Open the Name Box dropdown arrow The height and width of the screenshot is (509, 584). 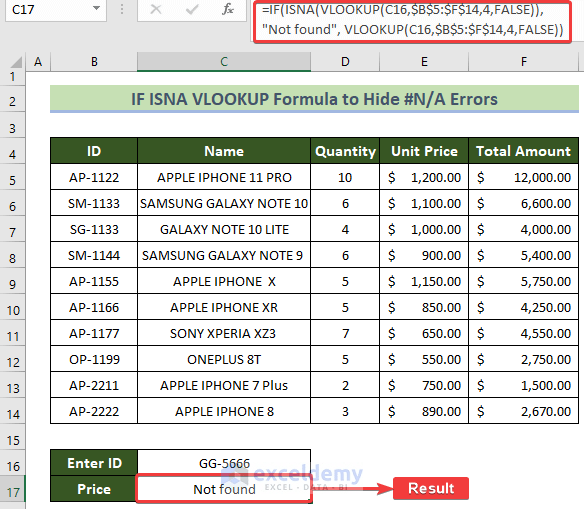(96, 8)
